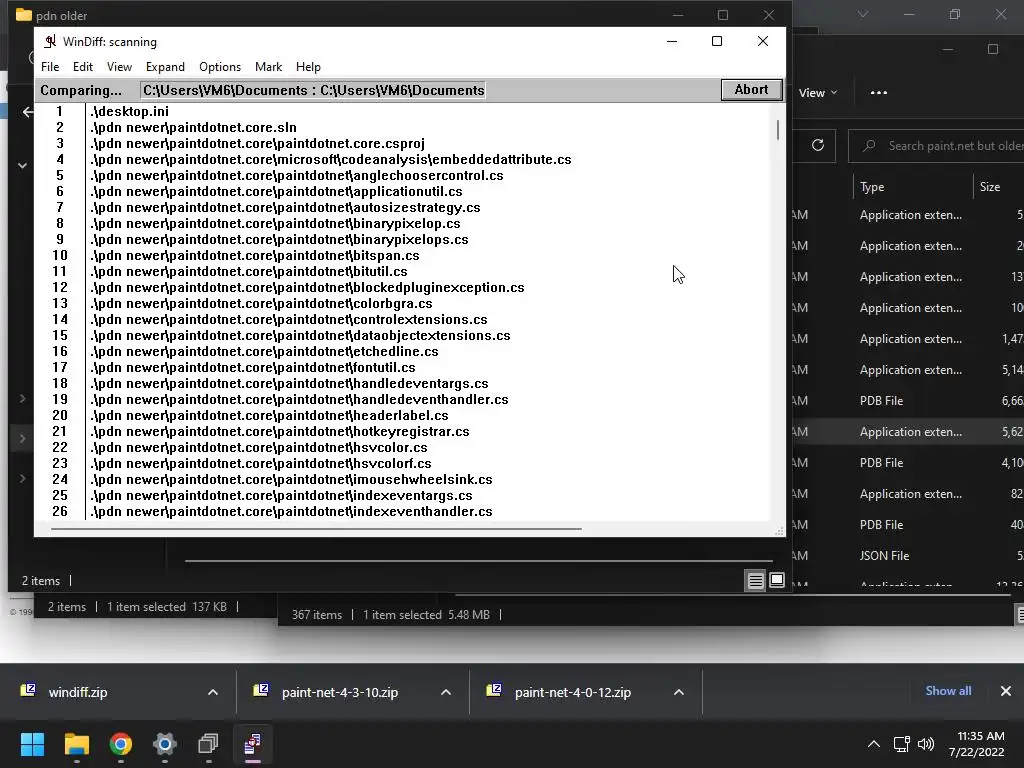The image size is (1024, 768).
Task: Select the autosizestrategy.cs row
Action: 285,207
